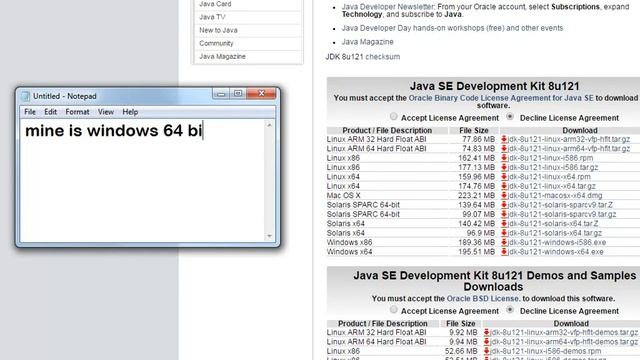Click download arrow icon for jdk-8u121-linux-arm64-vfp-hflt.tar.gz
Image resolution: width=640 pixels, height=360 pixels.
click(x=504, y=149)
